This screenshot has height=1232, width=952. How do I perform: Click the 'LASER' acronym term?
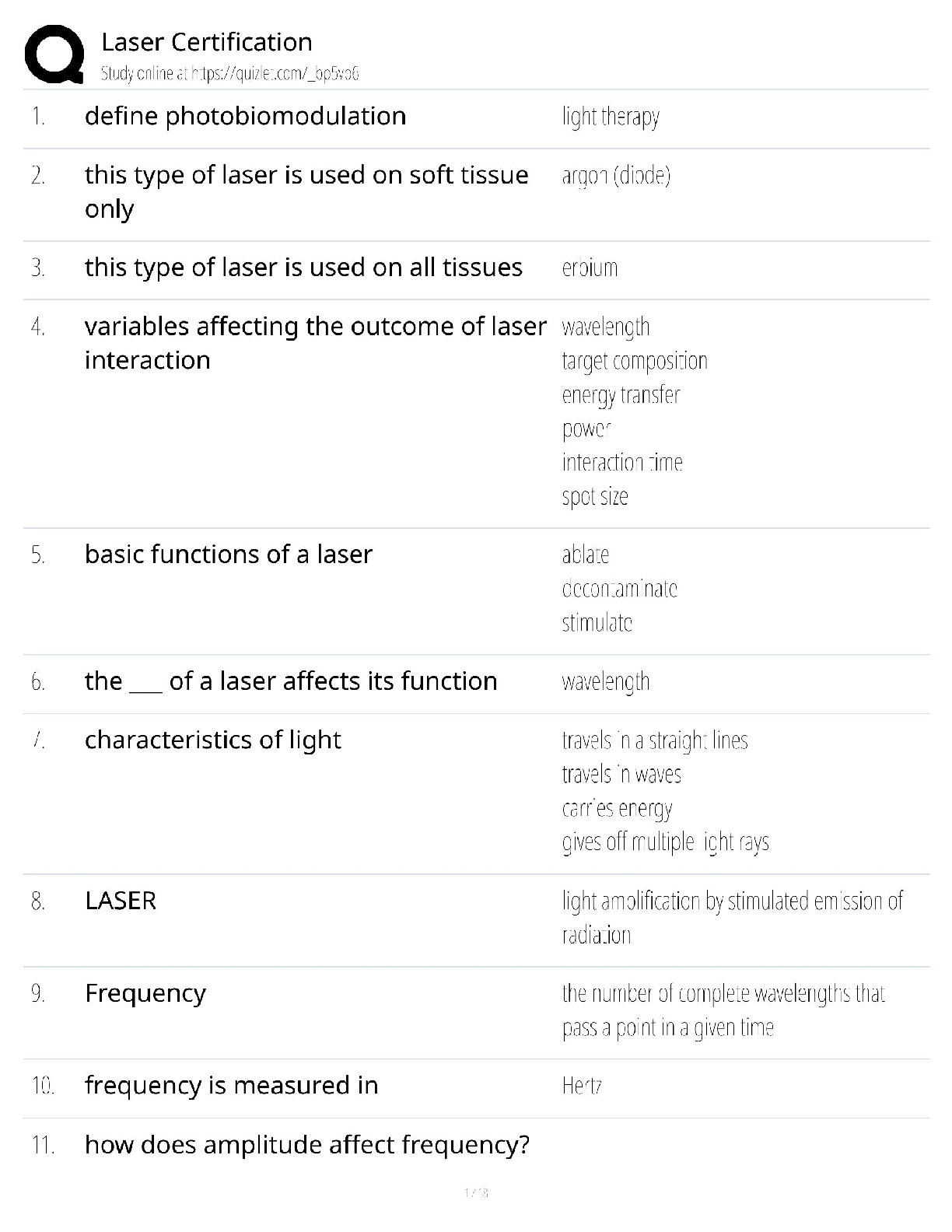[121, 901]
